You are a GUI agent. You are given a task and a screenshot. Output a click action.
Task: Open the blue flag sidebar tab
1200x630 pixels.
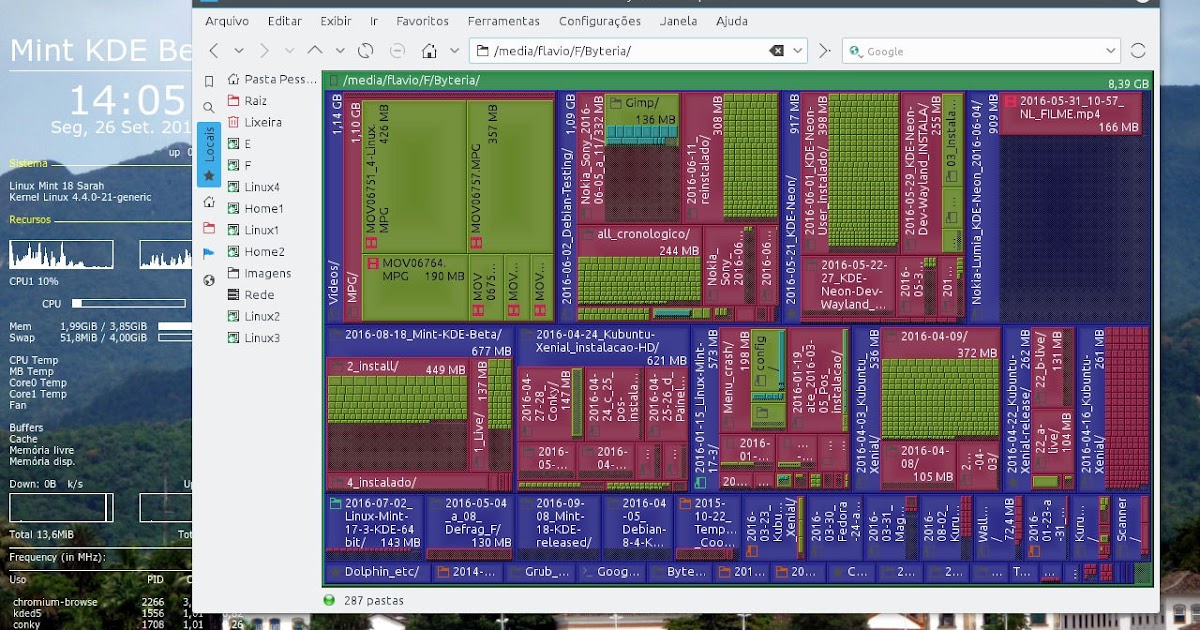coord(209,254)
